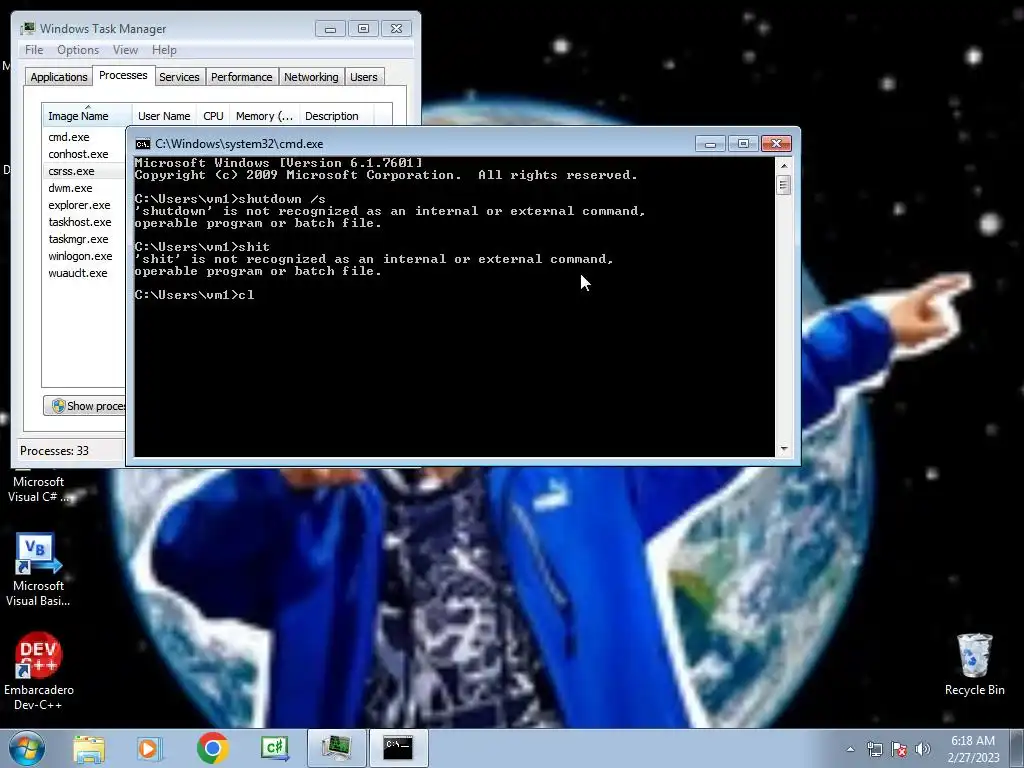Select Embarcadero Dev-C++ desktop shortcut
Viewport: 1024px width, 768px height.
click(39, 671)
